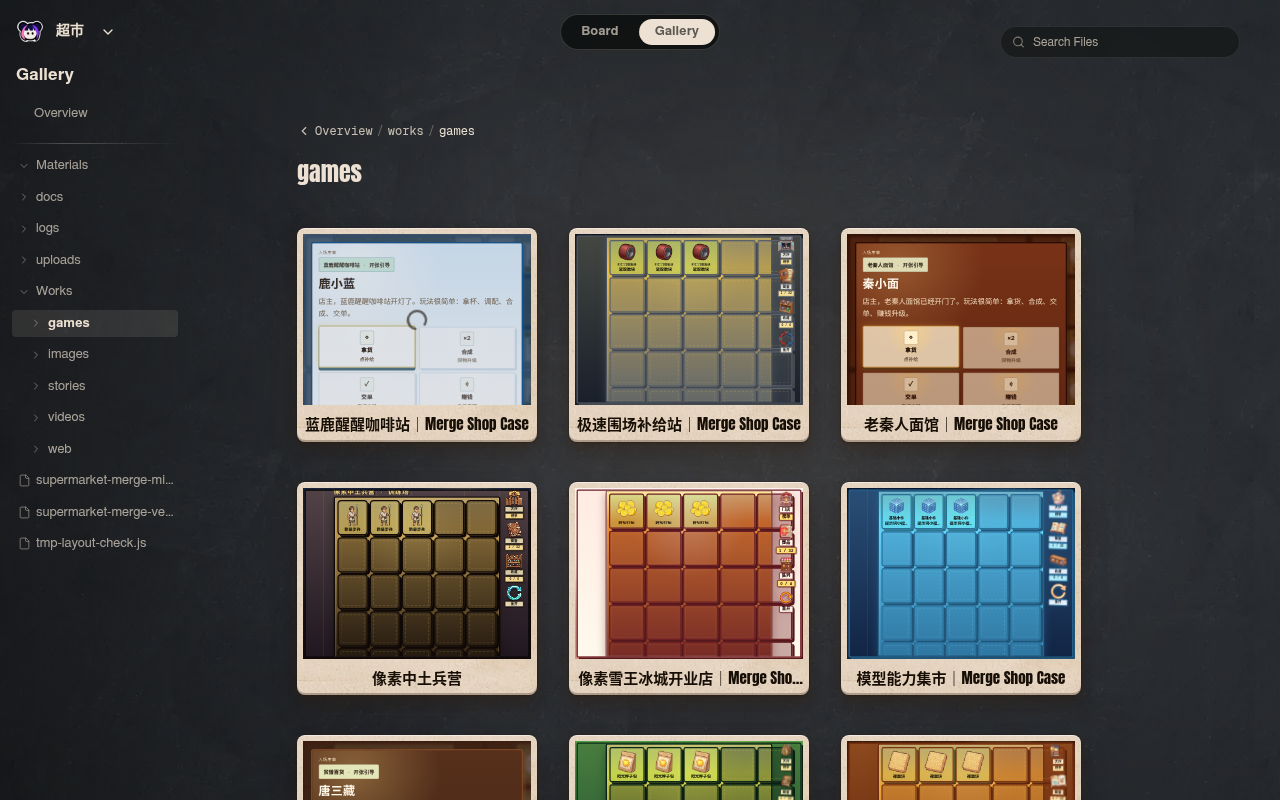Viewport: 1280px width, 800px height.
Task: Click the file icon for tmp-layout-check.js
Action: click(25, 543)
